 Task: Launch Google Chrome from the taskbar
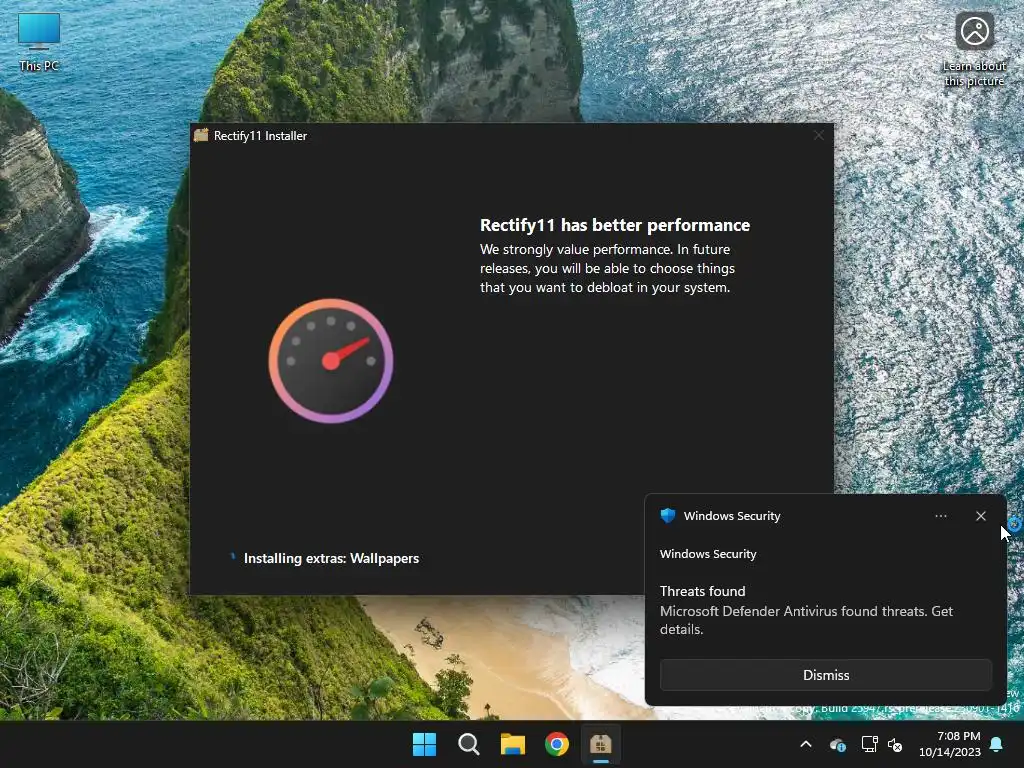(556, 744)
